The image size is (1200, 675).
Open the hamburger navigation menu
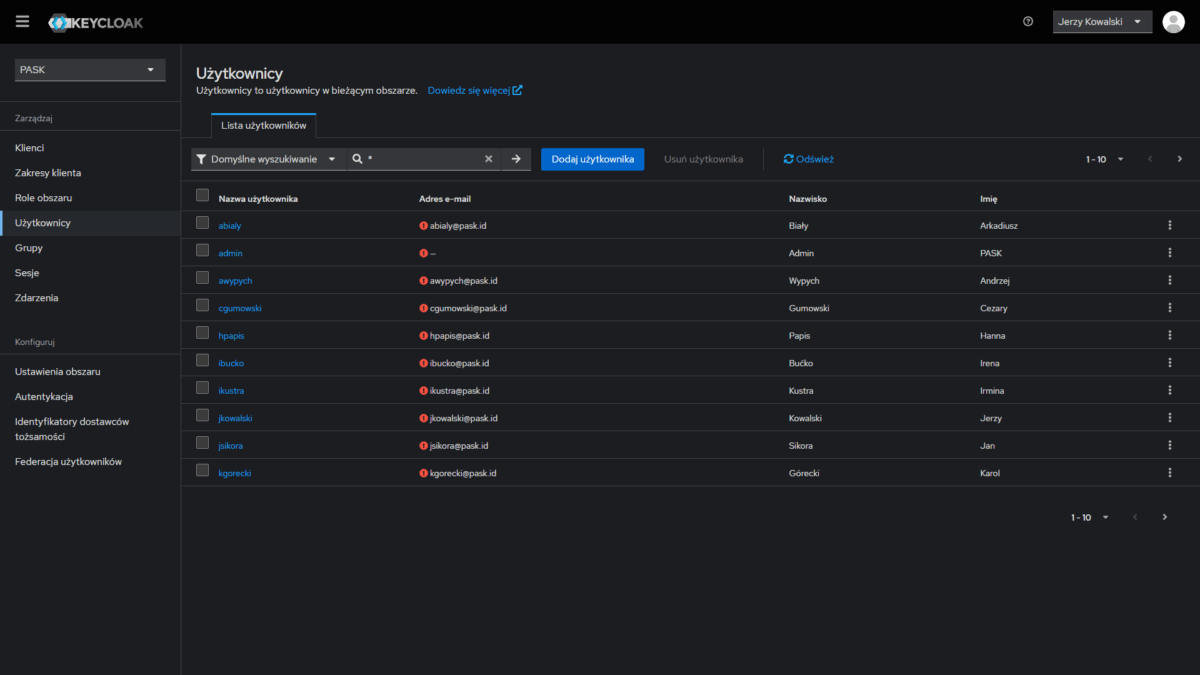pyautogui.click(x=22, y=21)
